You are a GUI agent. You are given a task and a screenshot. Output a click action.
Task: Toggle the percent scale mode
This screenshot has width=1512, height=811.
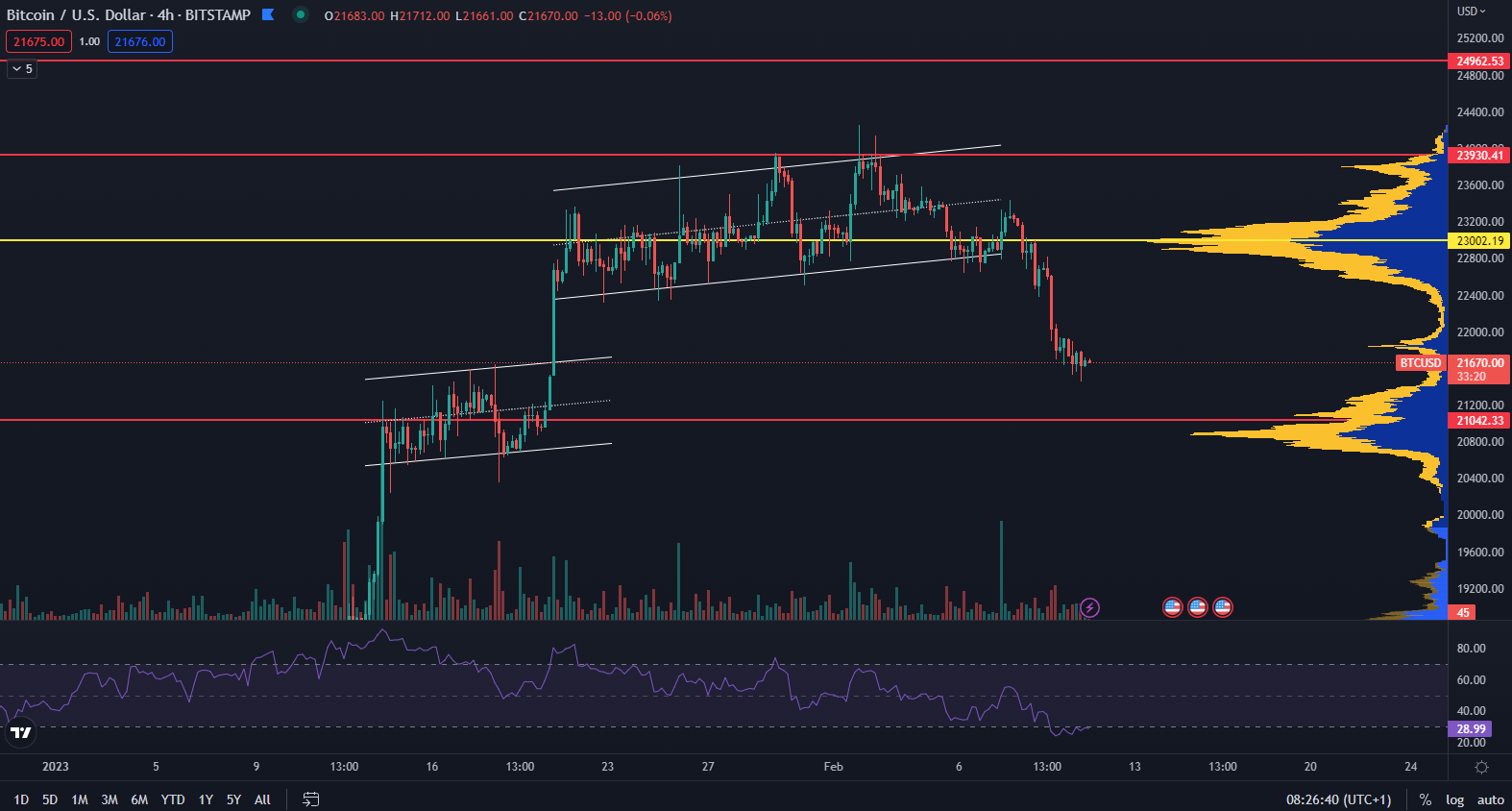click(1426, 799)
